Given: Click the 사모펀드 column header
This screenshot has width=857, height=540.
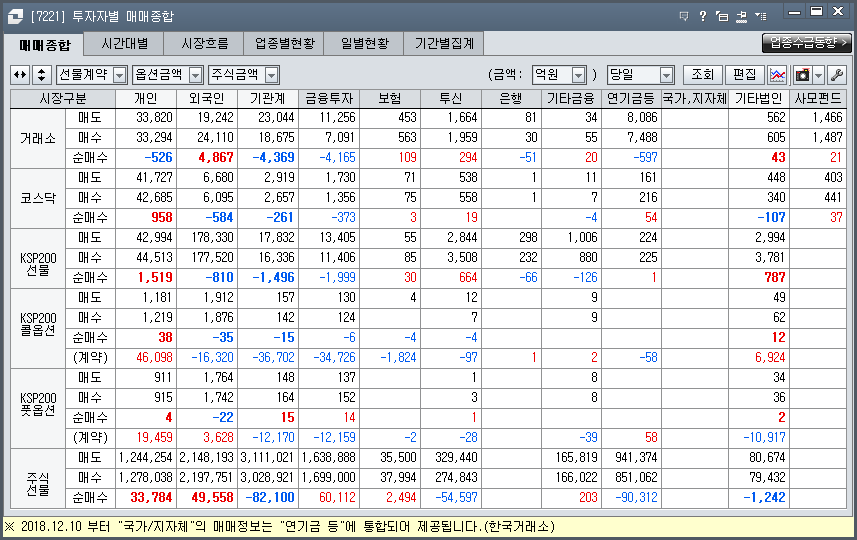Looking at the screenshot, I should coord(818,99).
